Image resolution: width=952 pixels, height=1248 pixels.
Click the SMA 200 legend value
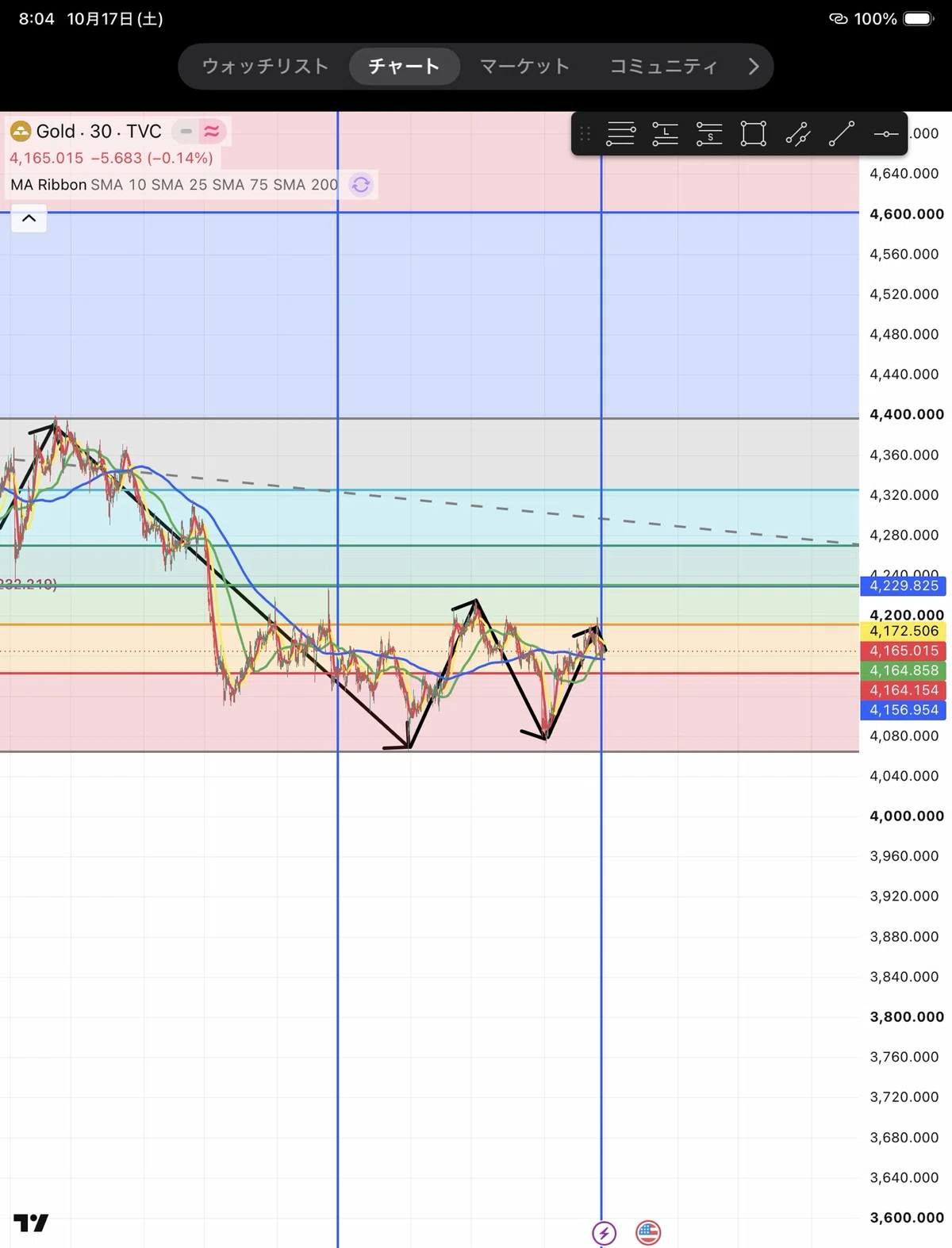[x=305, y=185]
